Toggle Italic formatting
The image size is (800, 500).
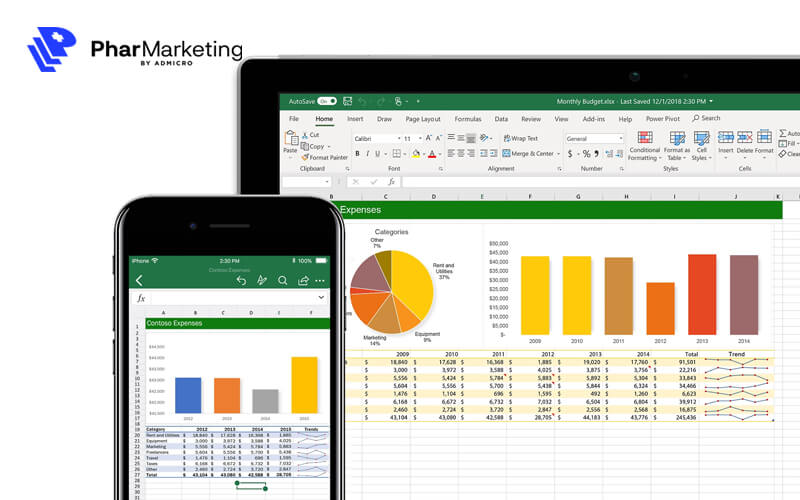367,154
